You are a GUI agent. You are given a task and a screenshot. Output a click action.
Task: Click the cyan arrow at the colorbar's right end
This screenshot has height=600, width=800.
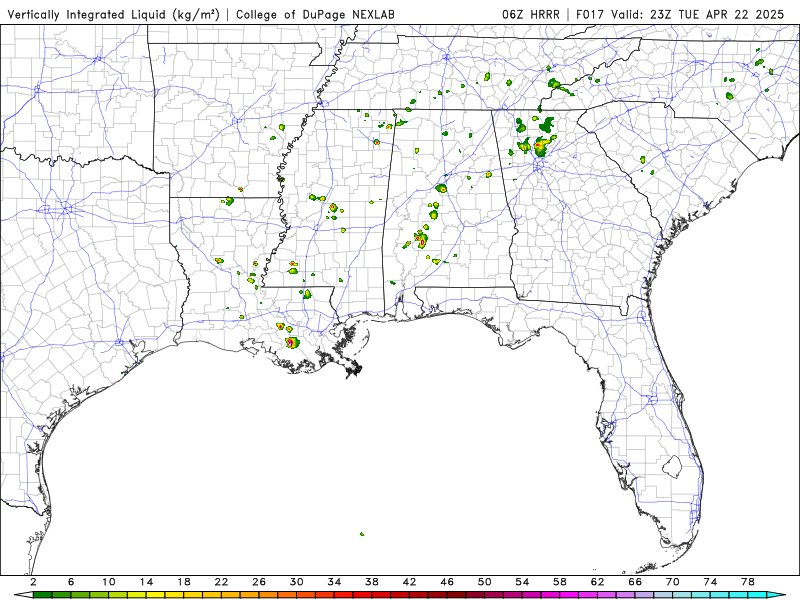tap(776, 595)
